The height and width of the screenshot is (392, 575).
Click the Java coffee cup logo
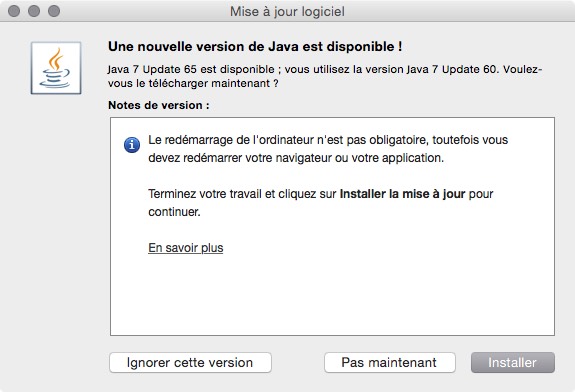[x=56, y=68]
